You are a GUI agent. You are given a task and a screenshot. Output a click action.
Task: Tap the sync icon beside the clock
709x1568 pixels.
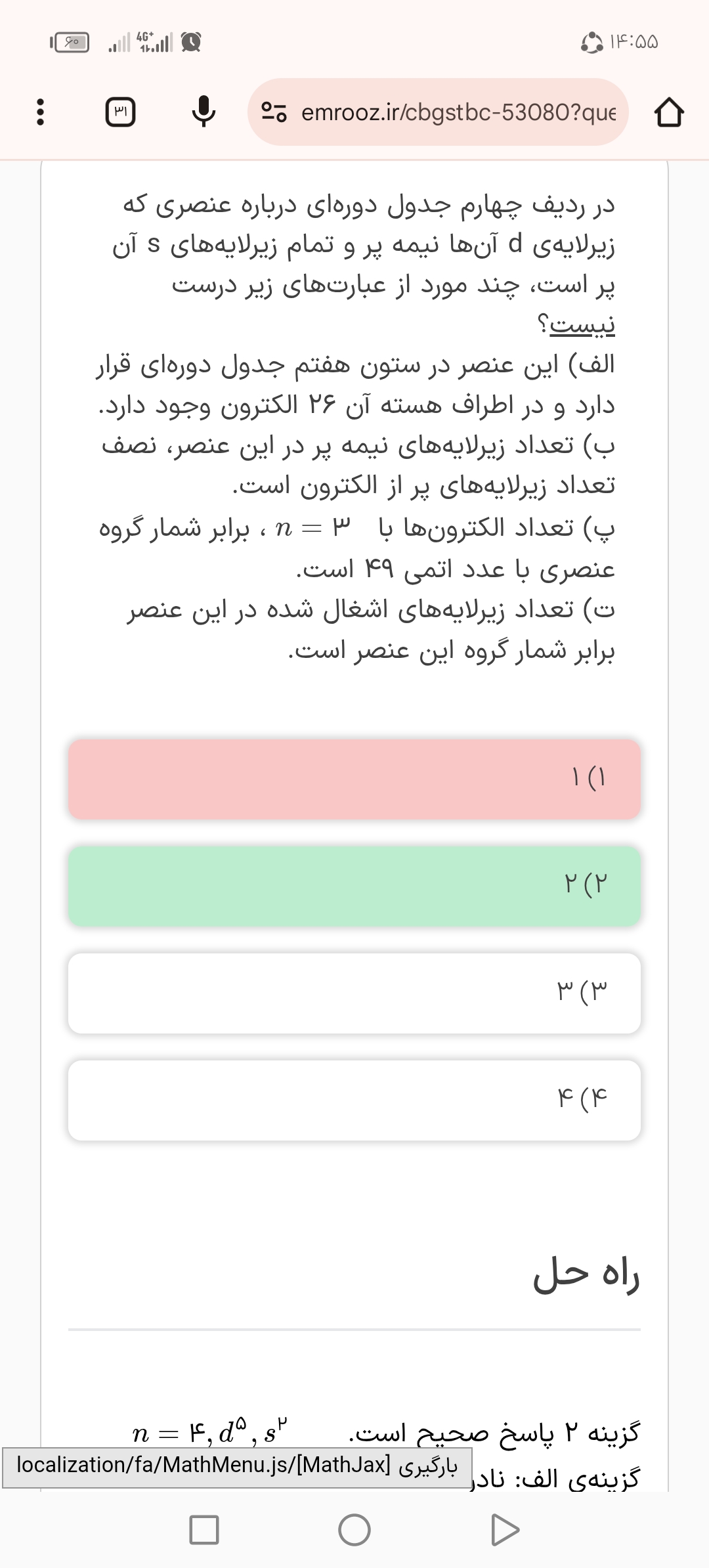591,43
